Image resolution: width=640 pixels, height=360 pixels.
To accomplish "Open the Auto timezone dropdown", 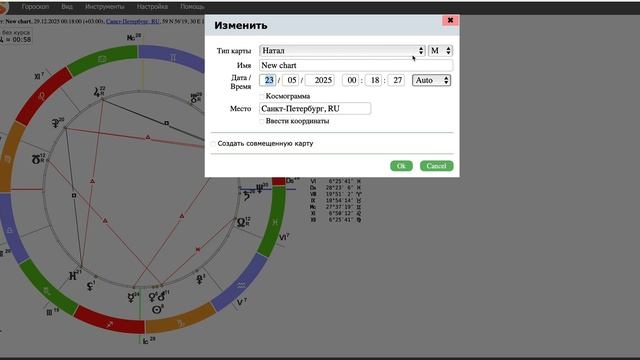I will [431, 80].
